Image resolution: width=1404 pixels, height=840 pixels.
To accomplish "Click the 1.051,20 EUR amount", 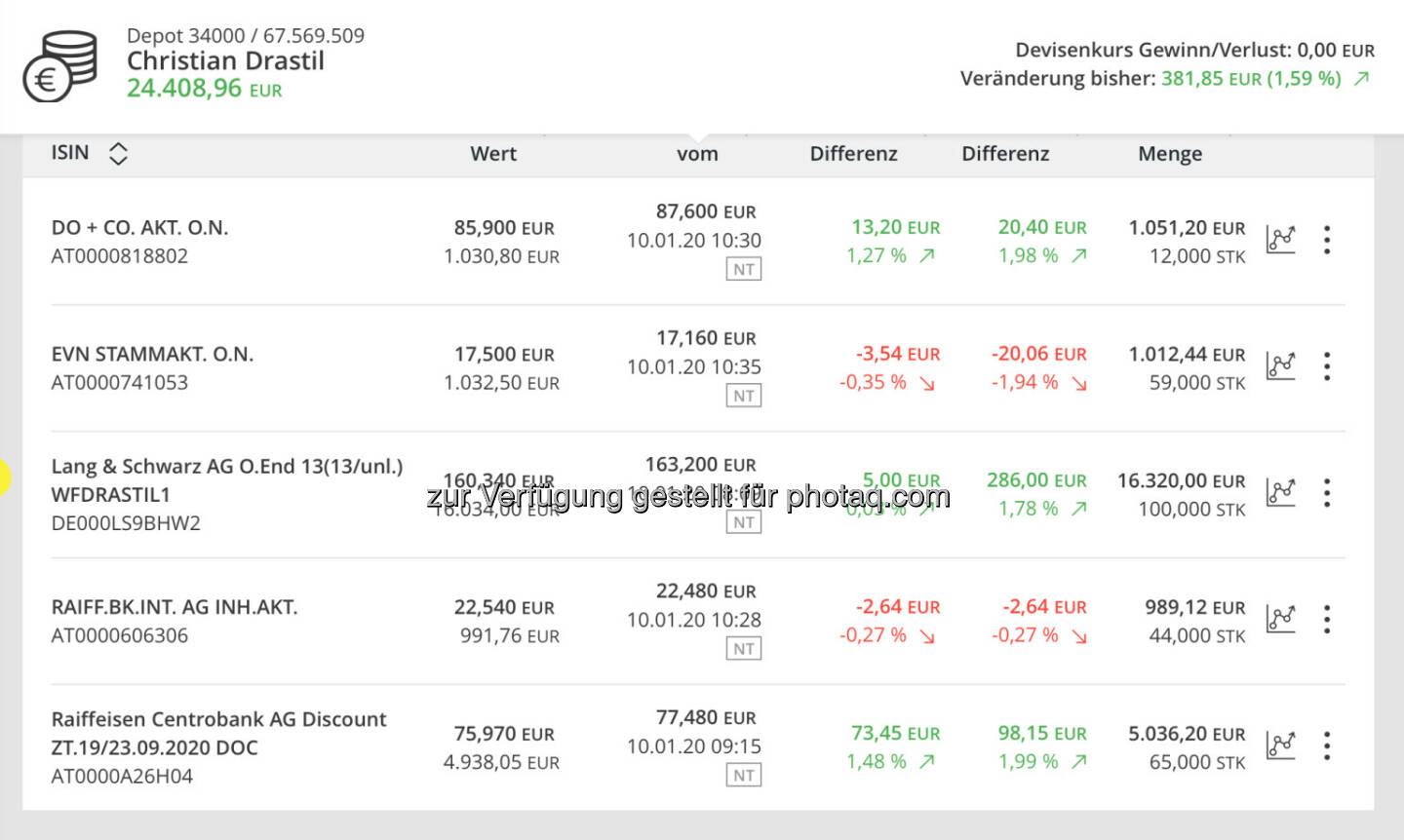I will point(1188,228).
